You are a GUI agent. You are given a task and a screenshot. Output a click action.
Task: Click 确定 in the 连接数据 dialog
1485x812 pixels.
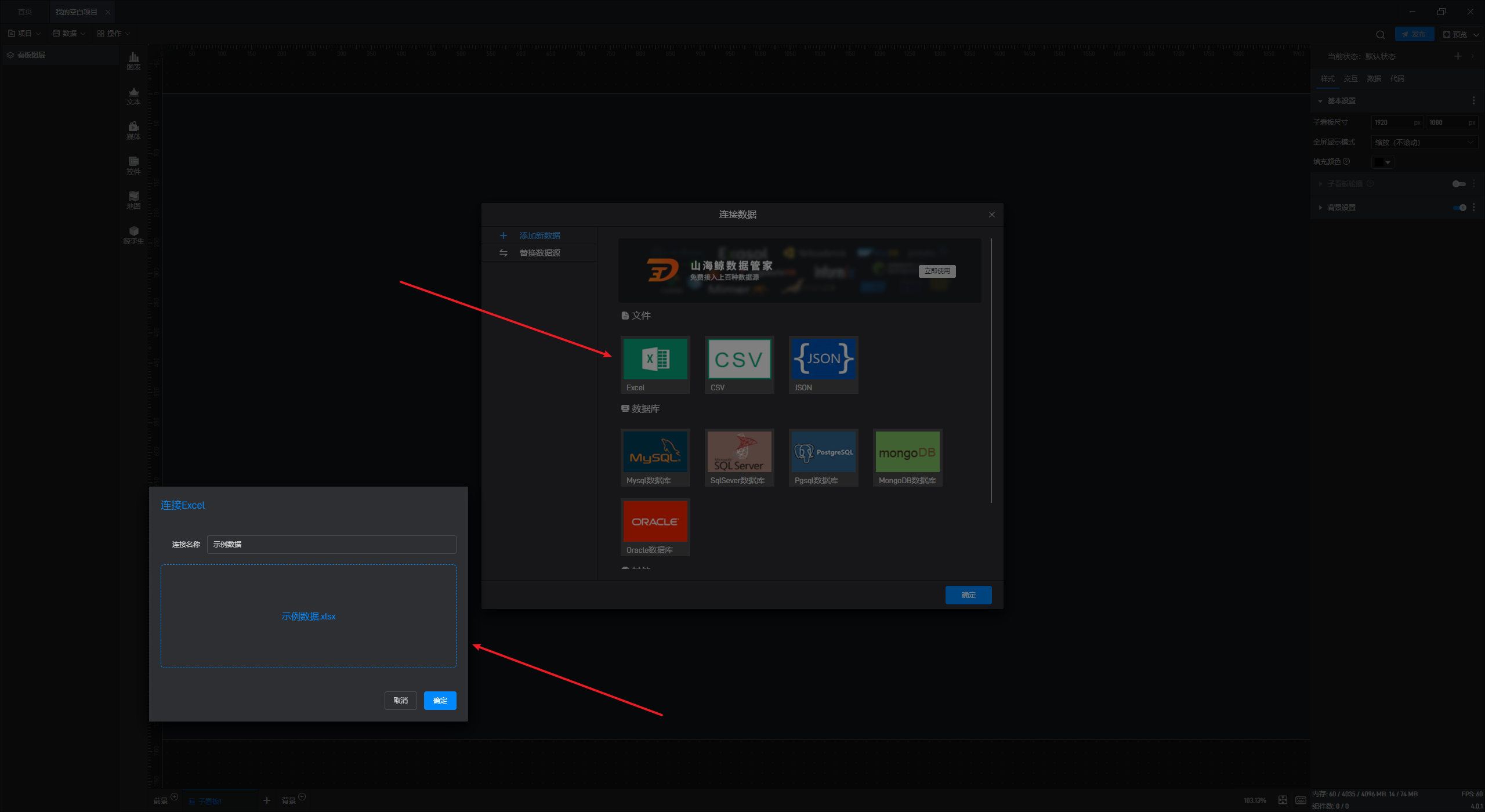click(x=968, y=595)
